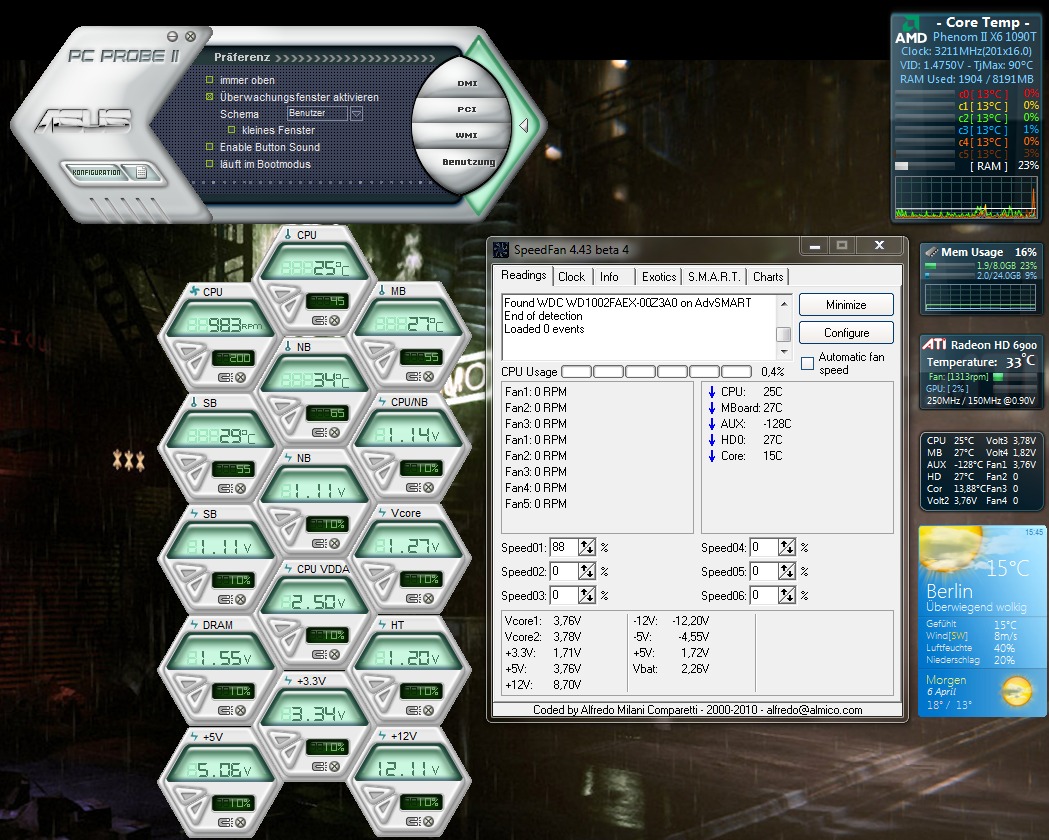Close the CPU VDDA voltage monitor
The image size is (1049, 840).
(334, 654)
